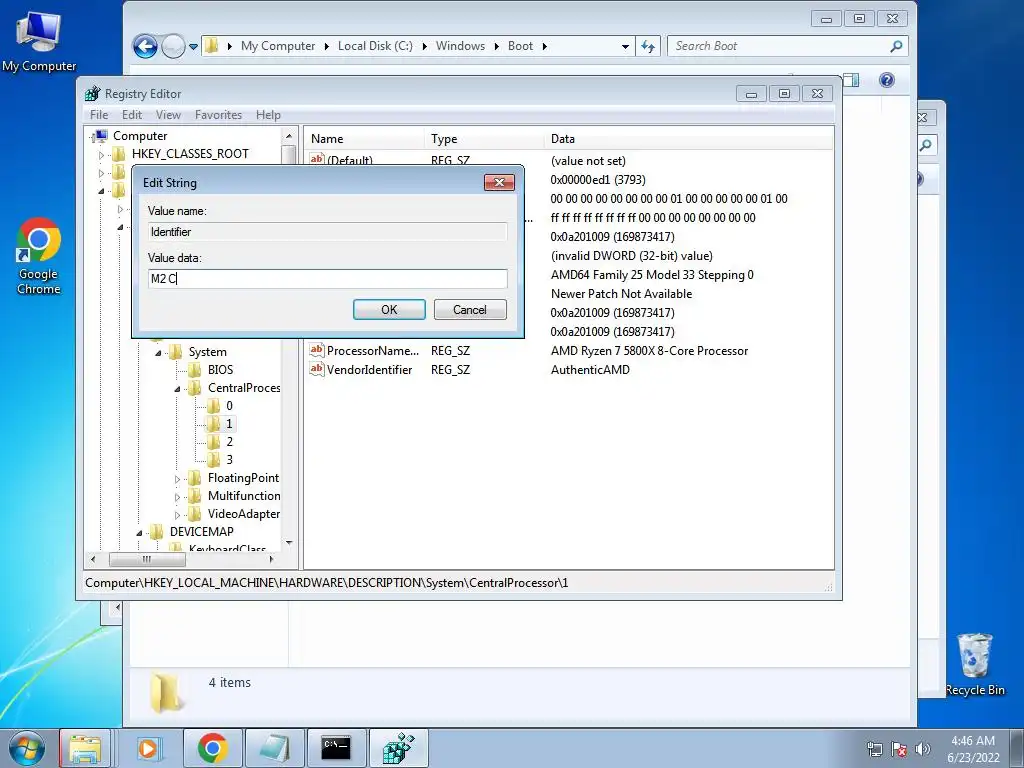This screenshot has width=1024, height=768.
Task: Click tree pane horizontal scrollbar thumb
Action: (148, 560)
